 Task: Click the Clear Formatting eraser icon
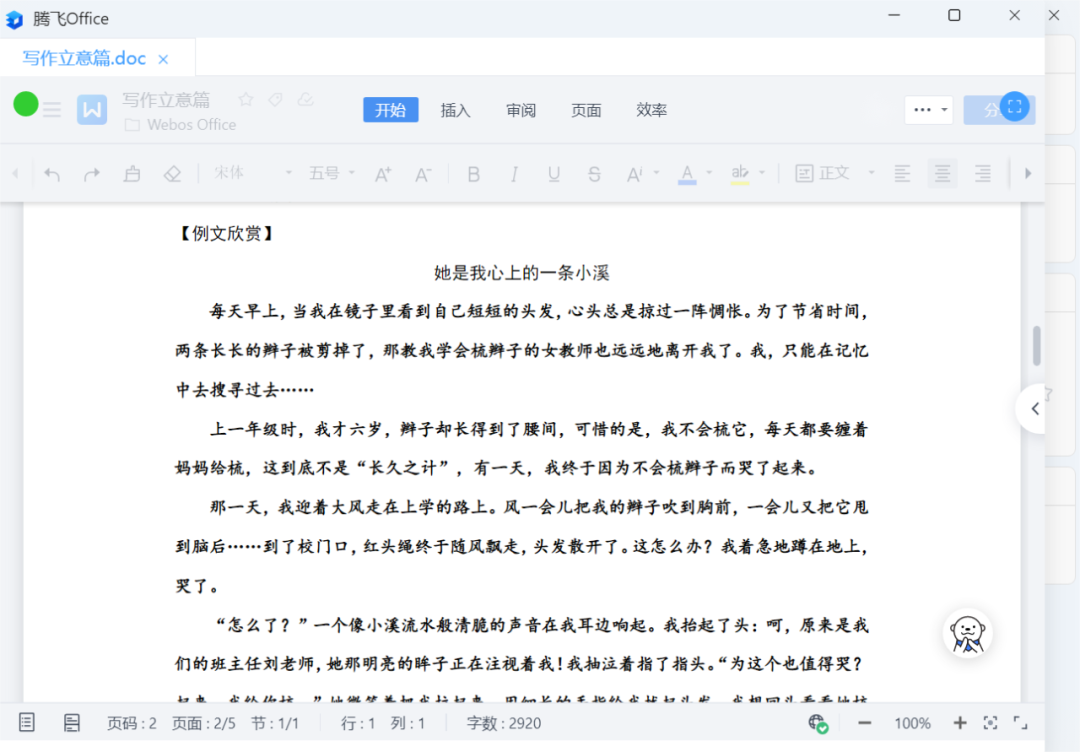click(x=172, y=173)
